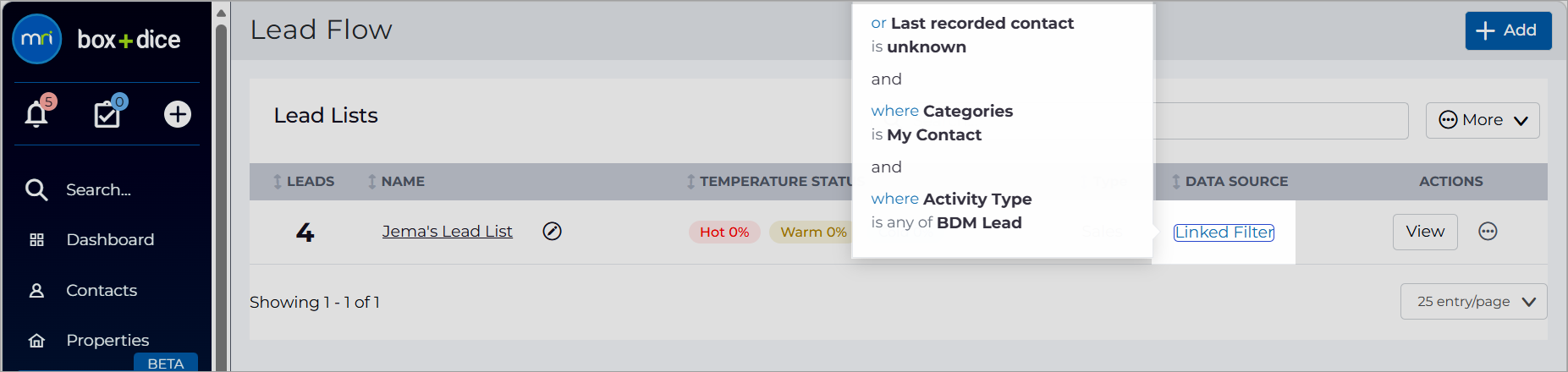Open Jema's Lead List link
Screen dimensions: 1568x372
pos(447,231)
